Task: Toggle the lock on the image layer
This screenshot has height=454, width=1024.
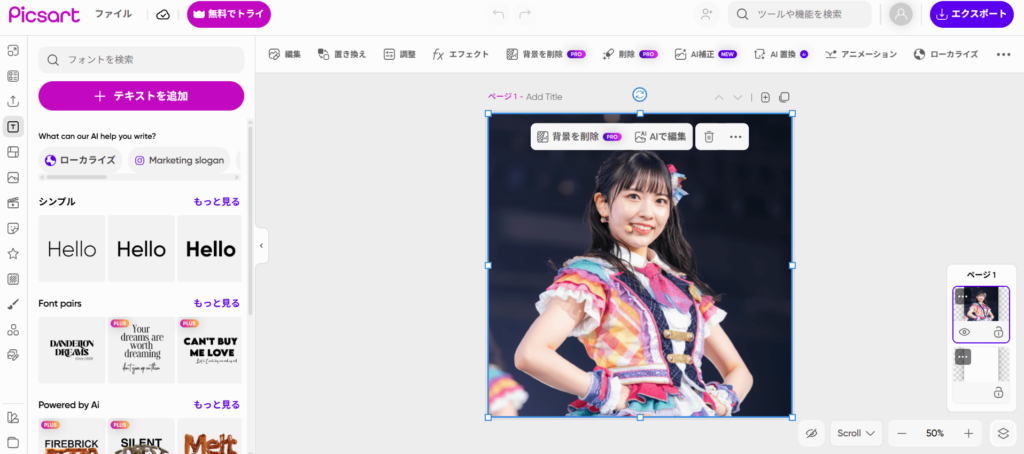Action: pyautogui.click(x=997, y=332)
